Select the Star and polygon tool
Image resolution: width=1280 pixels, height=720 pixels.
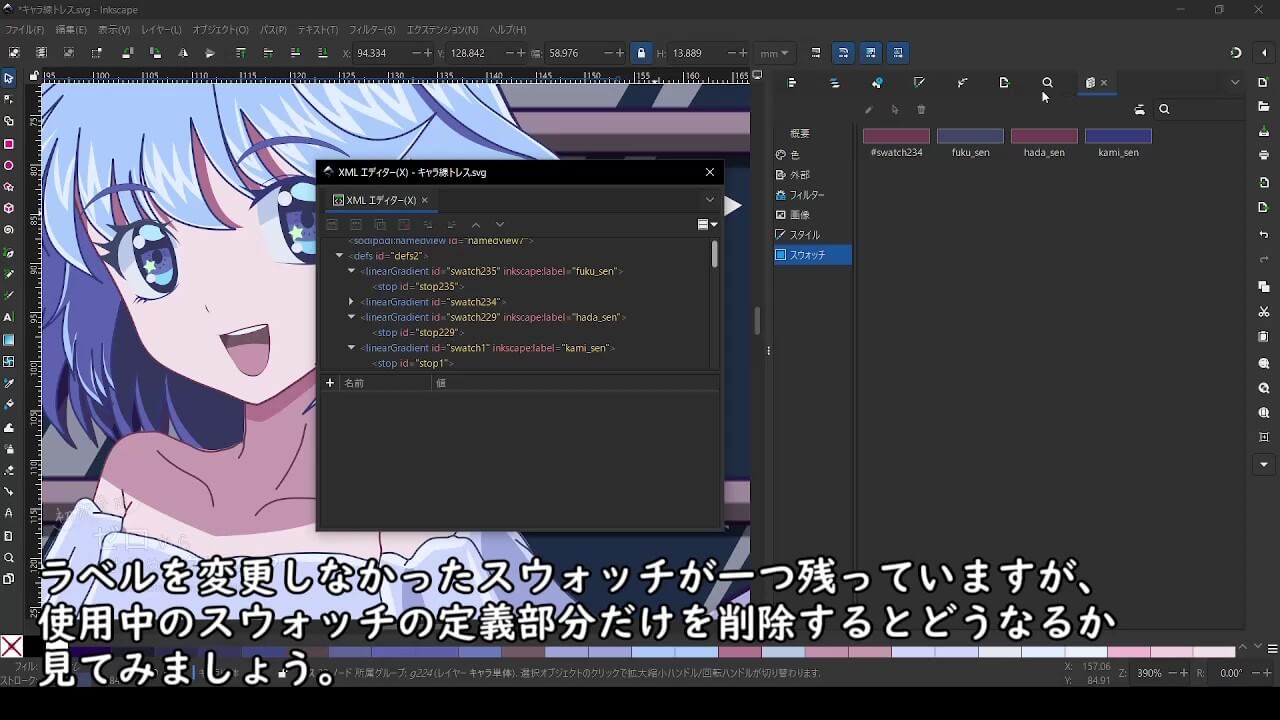click(9, 187)
